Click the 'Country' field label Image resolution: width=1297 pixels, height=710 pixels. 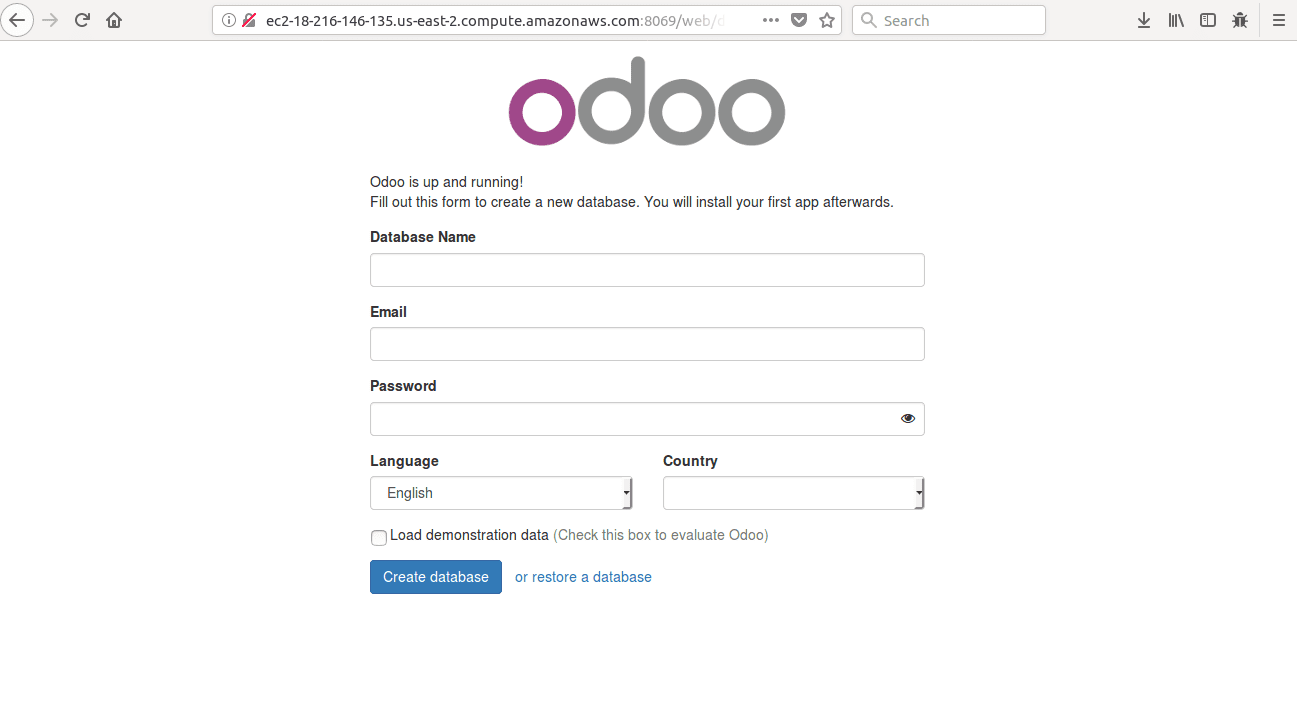(690, 461)
